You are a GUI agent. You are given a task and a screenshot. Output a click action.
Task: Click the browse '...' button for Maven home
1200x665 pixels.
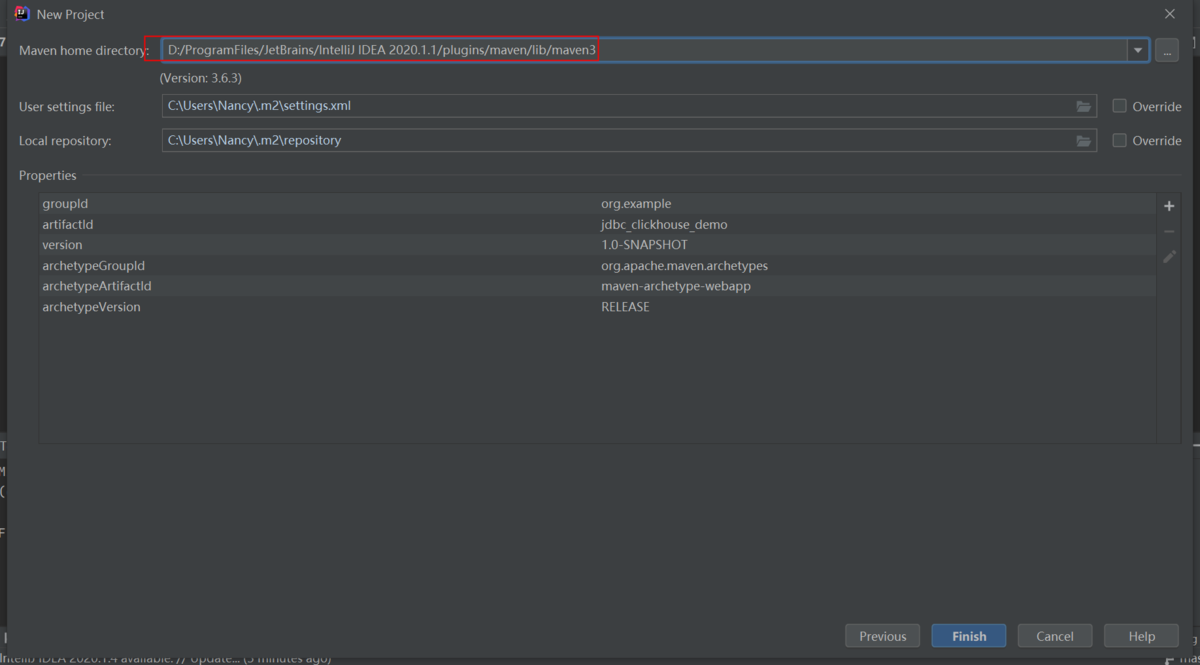pos(1166,50)
